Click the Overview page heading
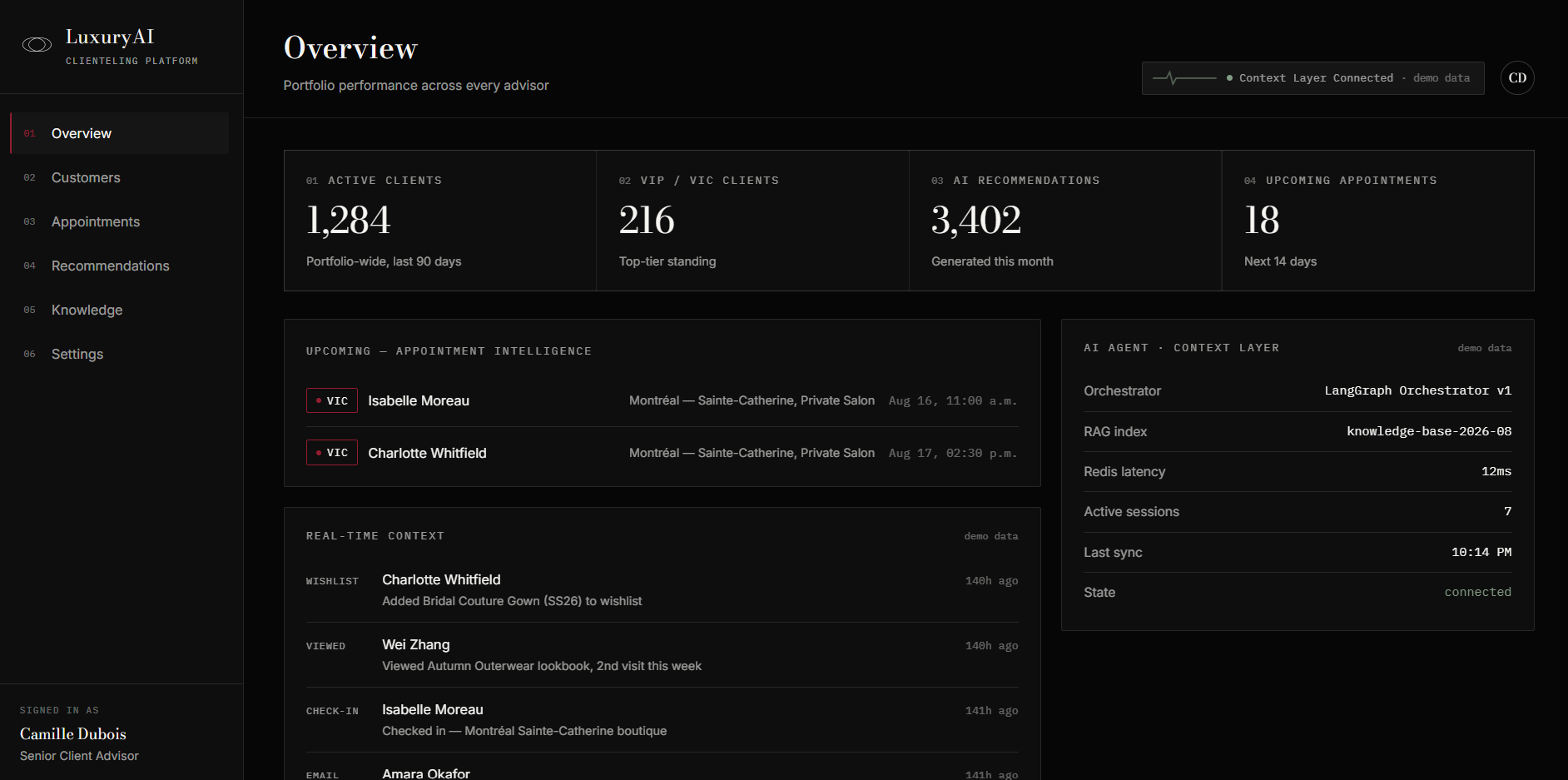 click(350, 48)
